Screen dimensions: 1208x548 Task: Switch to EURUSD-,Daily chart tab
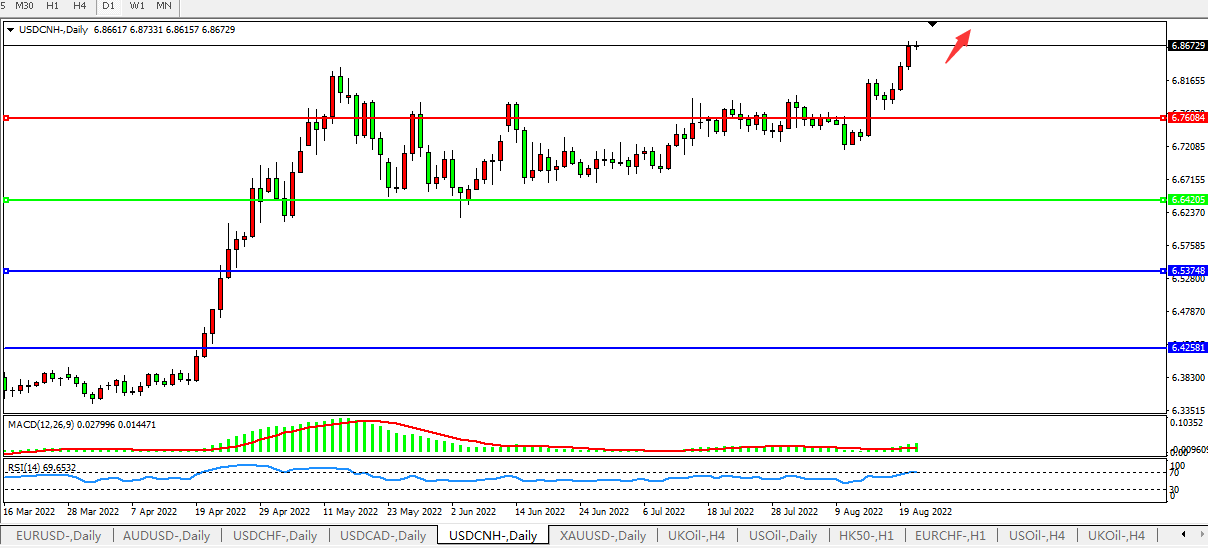(57, 535)
